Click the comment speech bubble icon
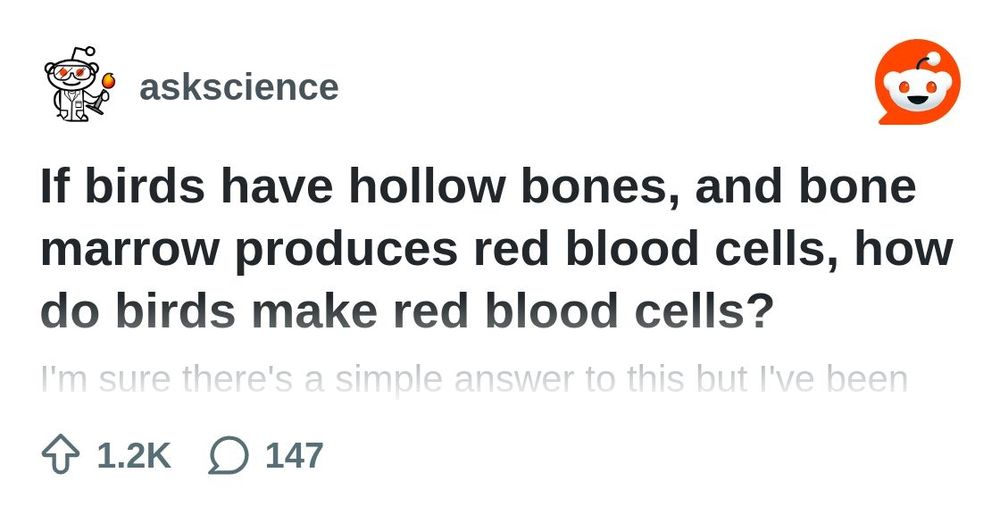Screen dimensions: 1000x521 (228, 456)
